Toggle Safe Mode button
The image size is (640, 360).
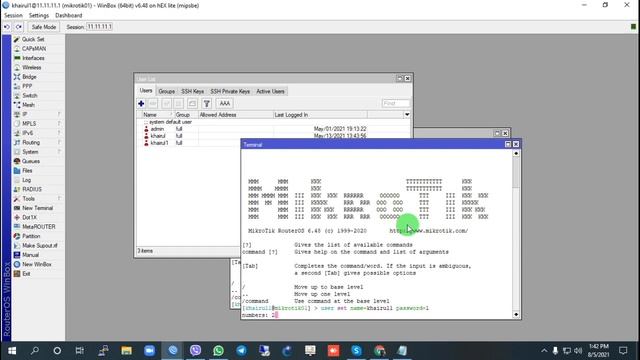[x=44, y=27]
